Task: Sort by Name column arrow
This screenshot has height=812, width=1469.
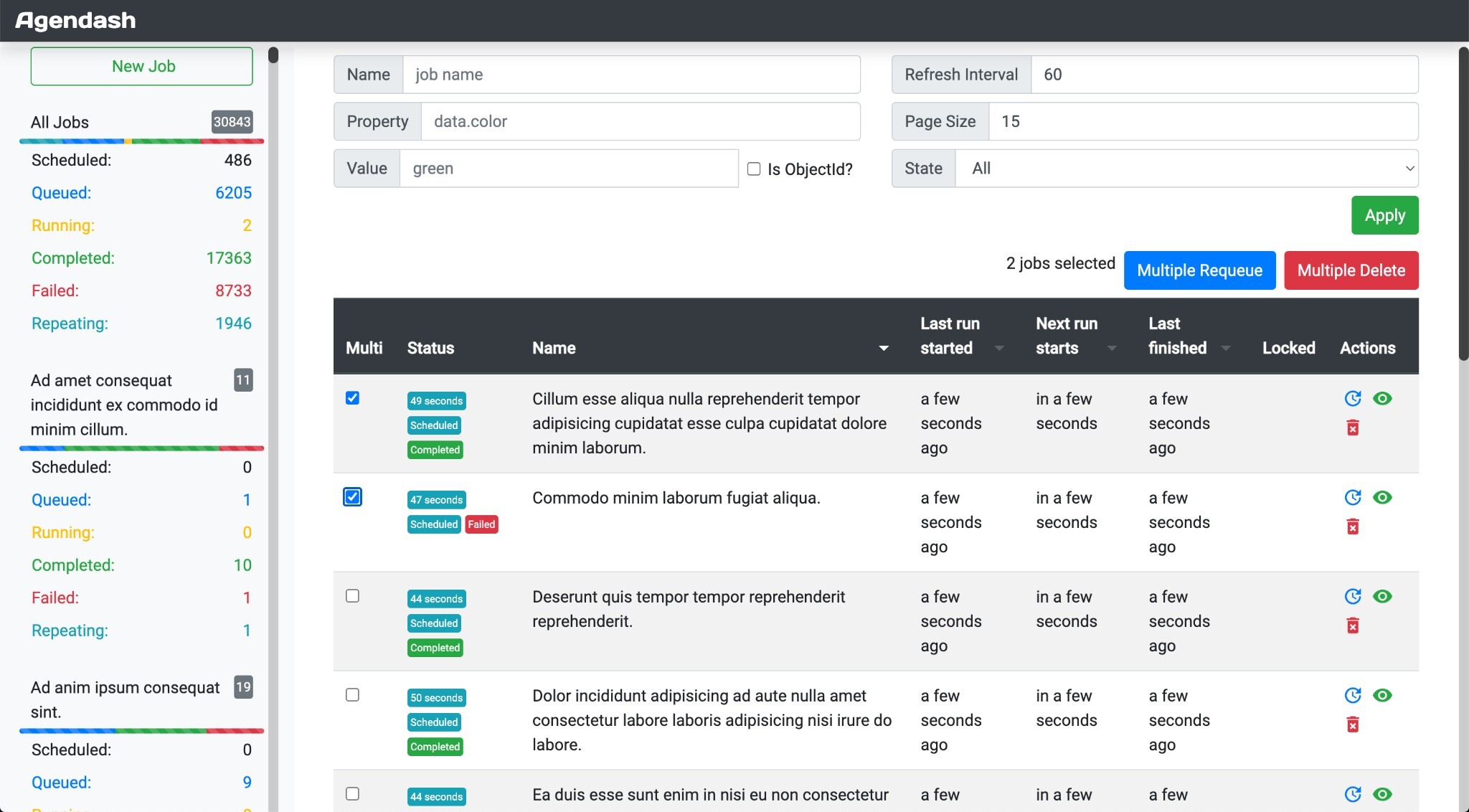Action: 884,349
